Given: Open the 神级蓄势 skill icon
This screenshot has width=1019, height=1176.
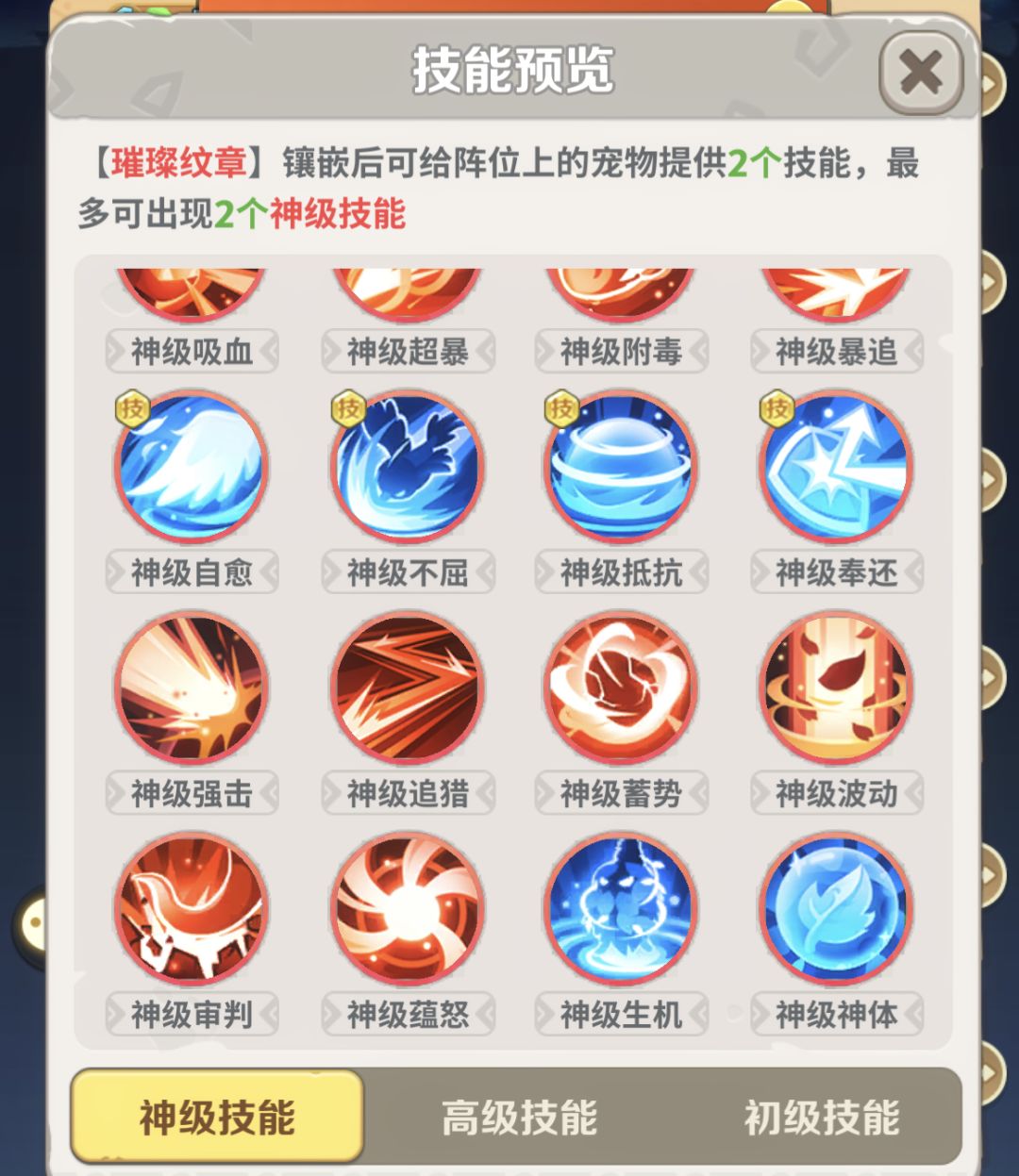Looking at the screenshot, I should (x=621, y=688).
